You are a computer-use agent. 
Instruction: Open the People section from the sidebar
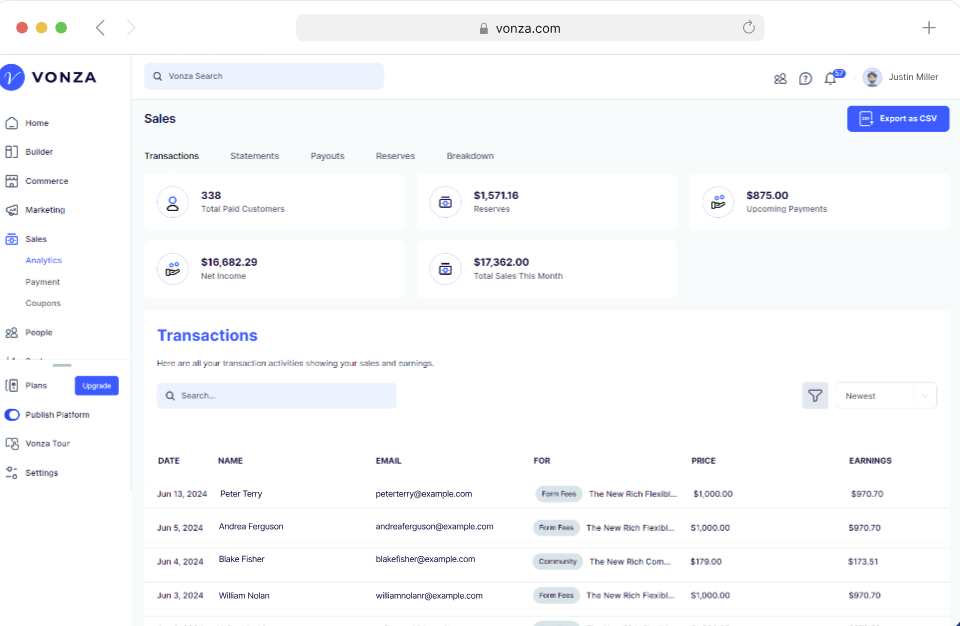point(10,332)
